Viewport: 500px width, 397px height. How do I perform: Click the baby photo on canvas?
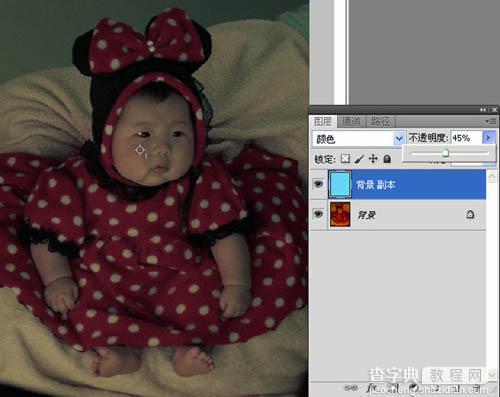pyautogui.click(x=154, y=198)
